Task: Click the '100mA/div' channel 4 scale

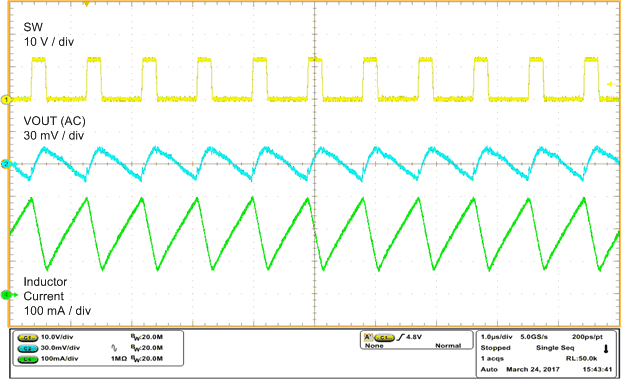Action: [x=59, y=359]
